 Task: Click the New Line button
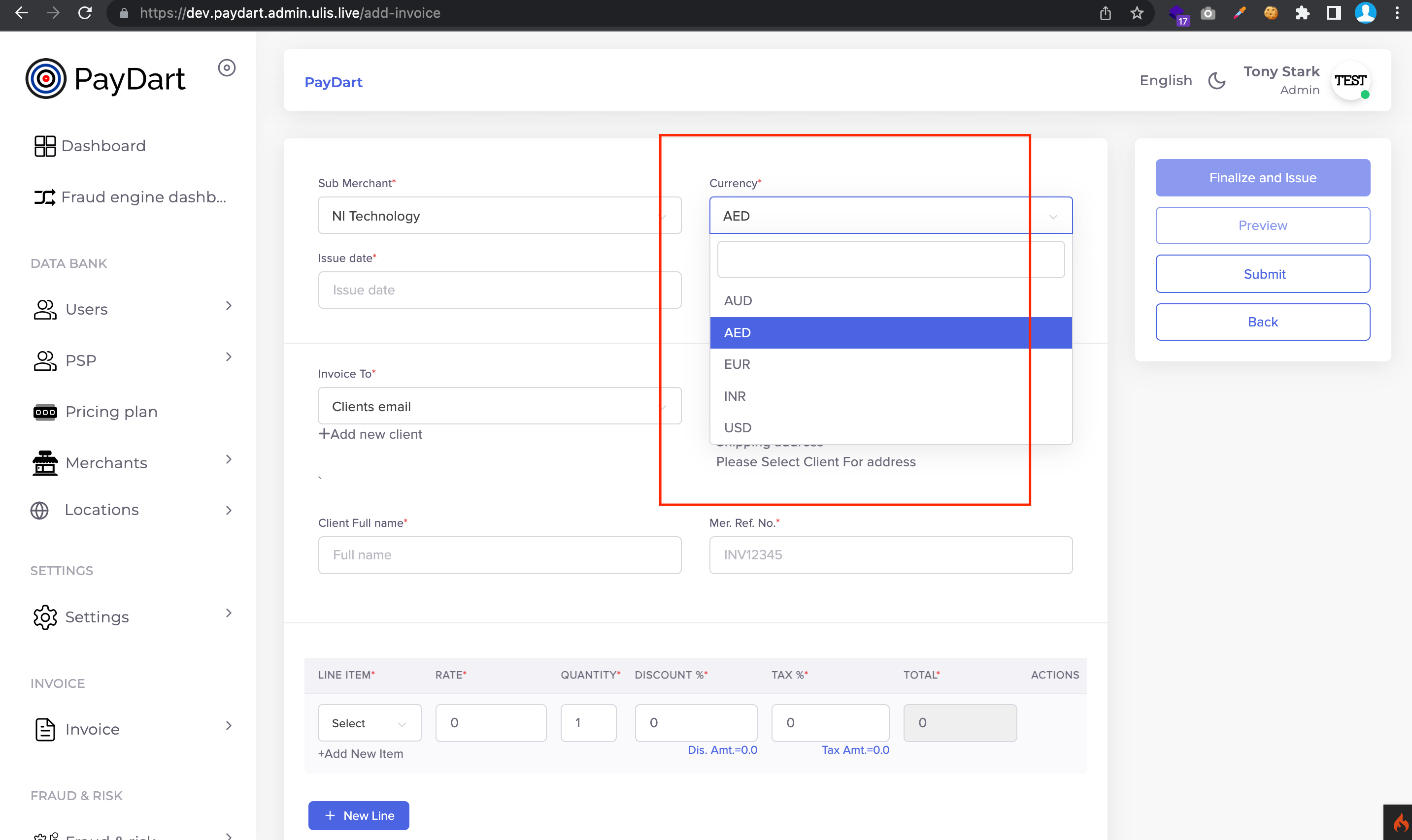(x=359, y=816)
